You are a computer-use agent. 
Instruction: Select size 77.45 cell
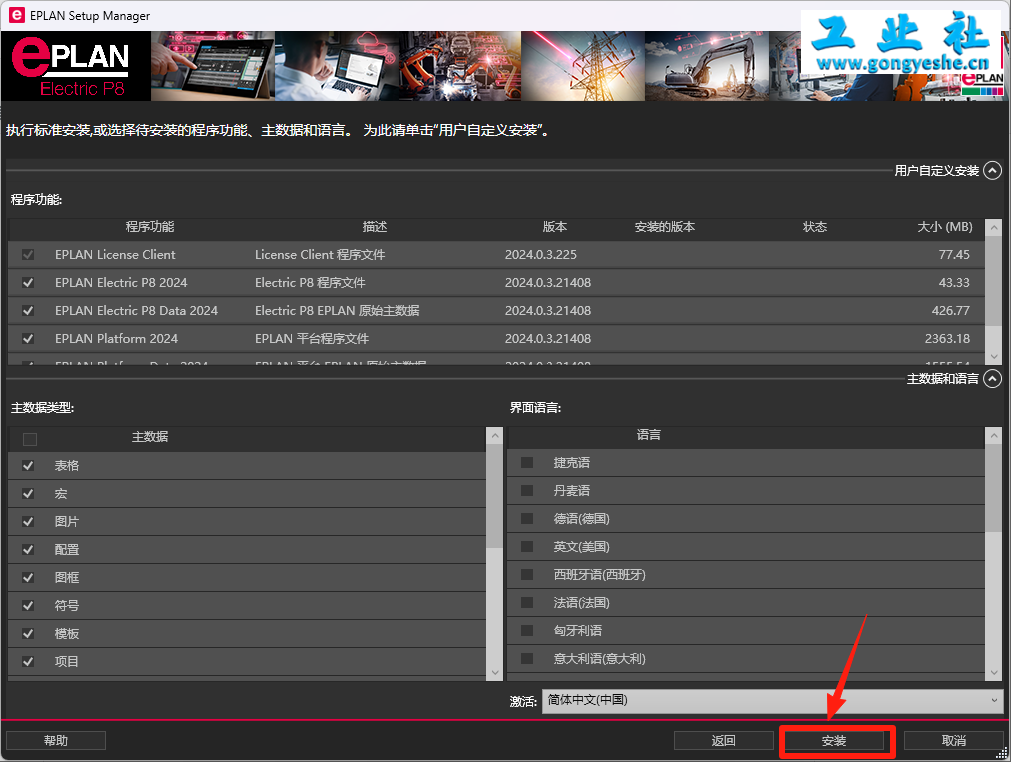954,255
